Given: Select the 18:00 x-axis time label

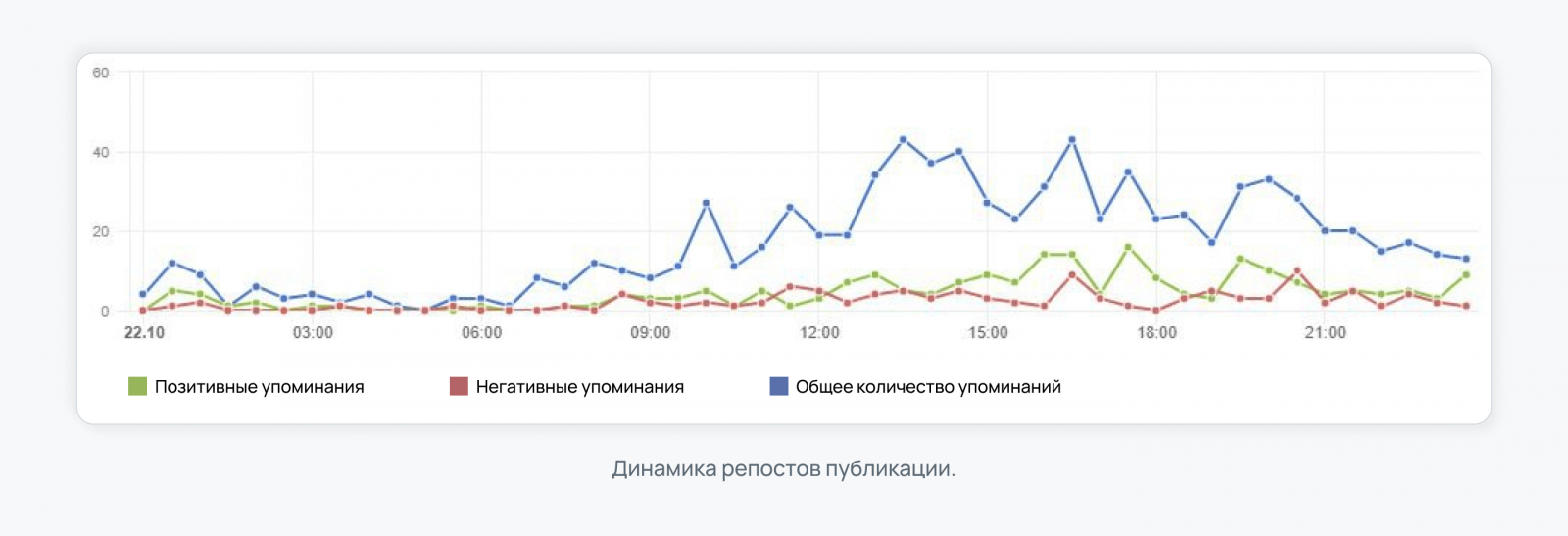Looking at the screenshot, I should [1156, 333].
